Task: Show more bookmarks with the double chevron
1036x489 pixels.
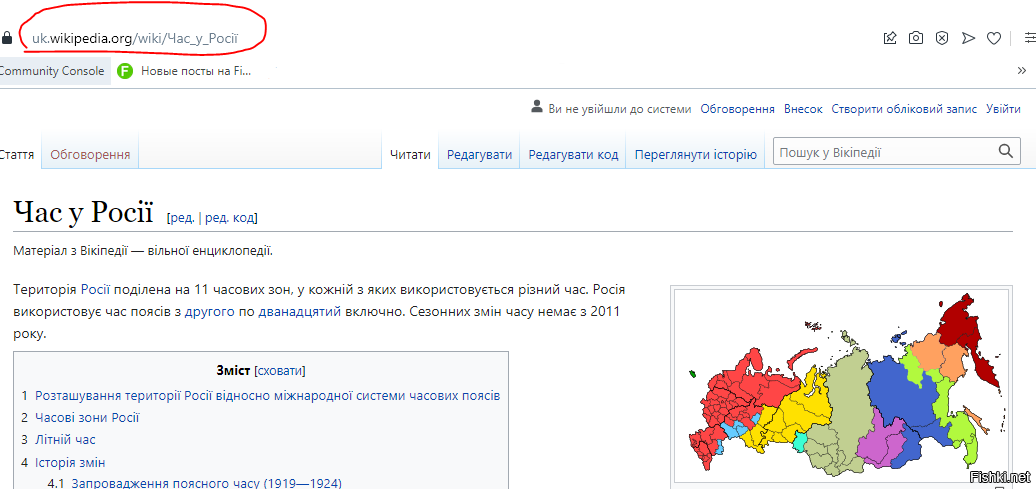Action: 1021,71
